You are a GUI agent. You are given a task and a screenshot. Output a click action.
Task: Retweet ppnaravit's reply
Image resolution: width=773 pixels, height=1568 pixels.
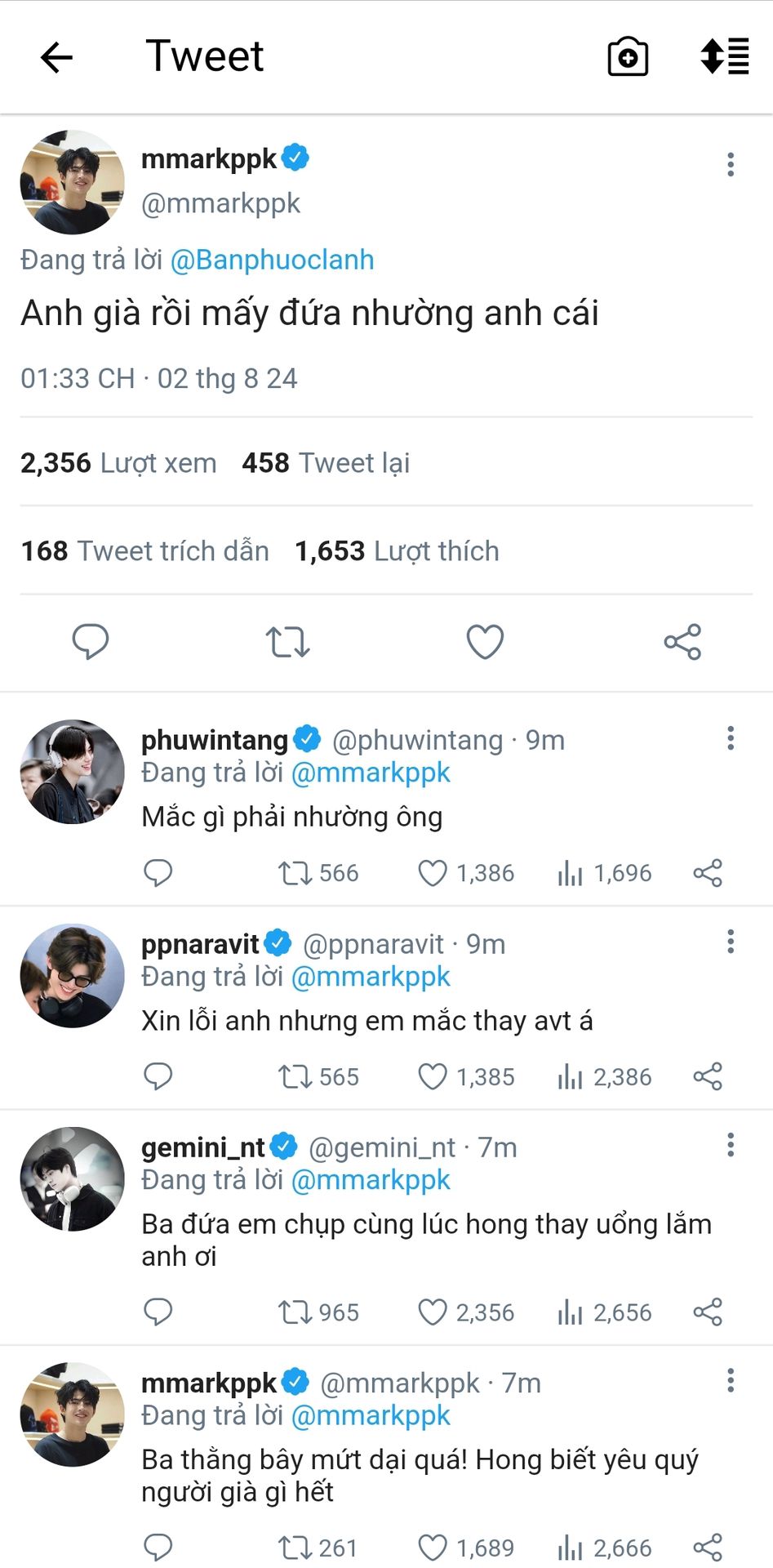point(294,1077)
